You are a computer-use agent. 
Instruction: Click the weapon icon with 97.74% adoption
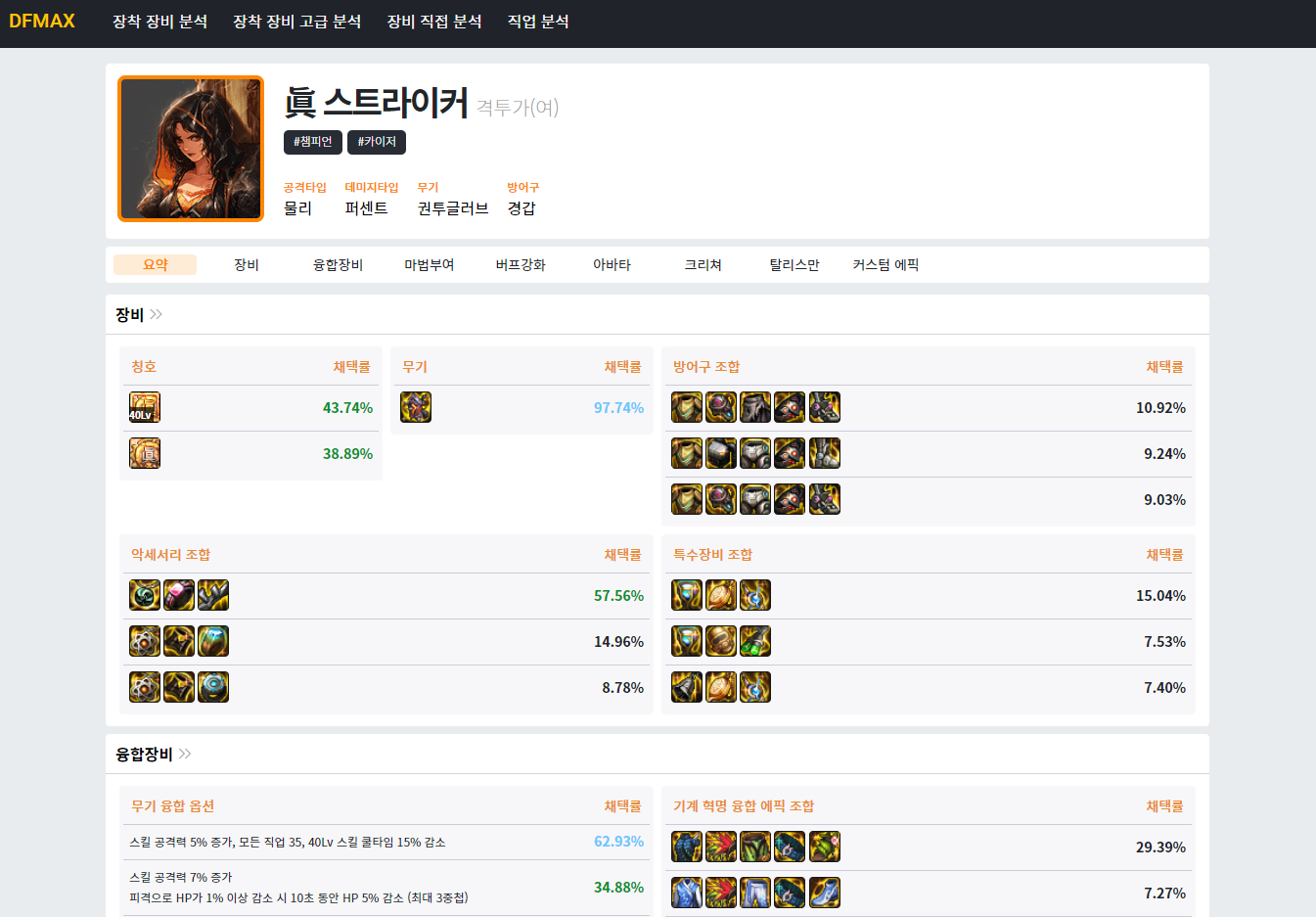pos(416,407)
